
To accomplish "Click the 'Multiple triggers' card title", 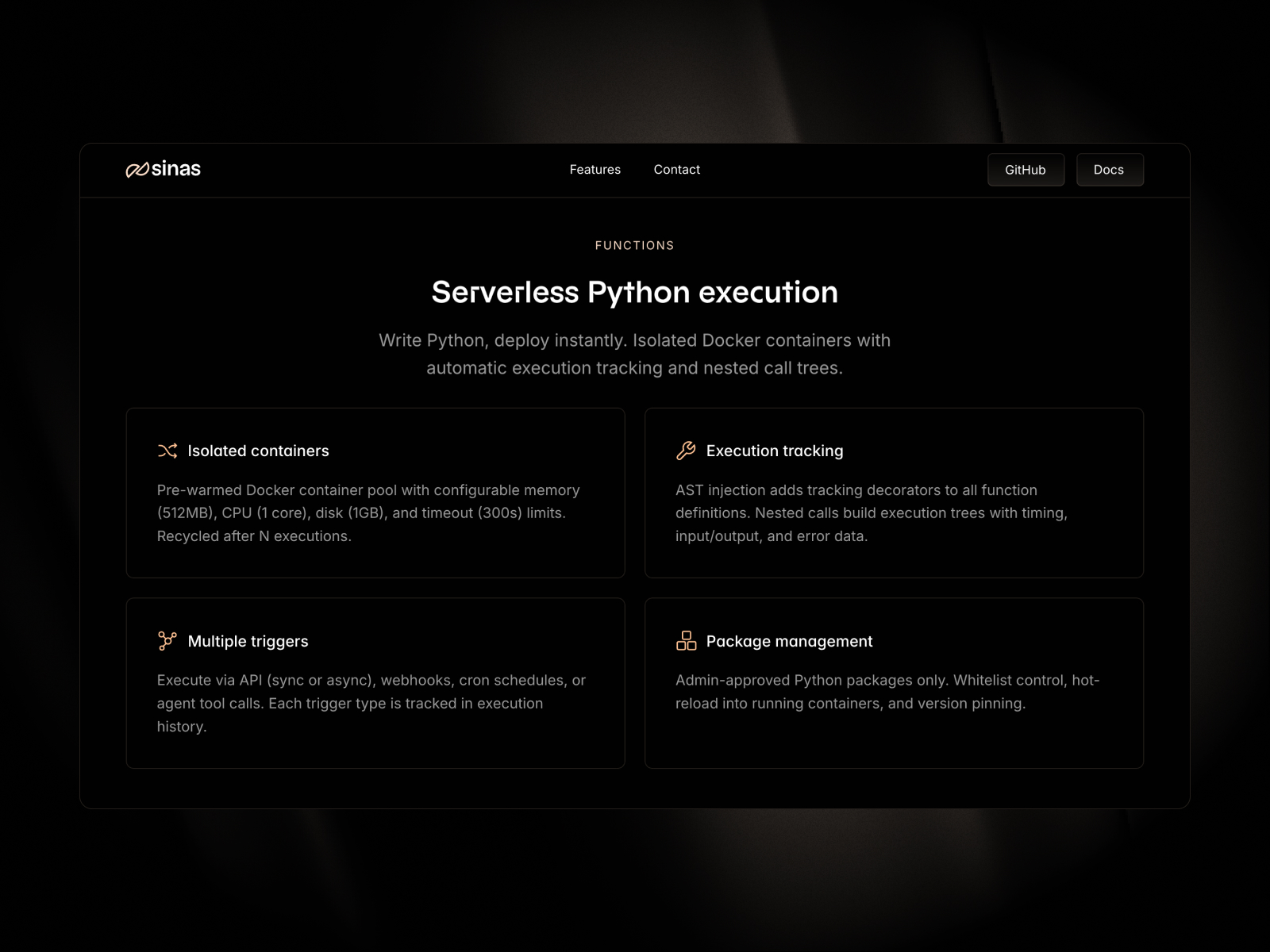I will [x=248, y=641].
